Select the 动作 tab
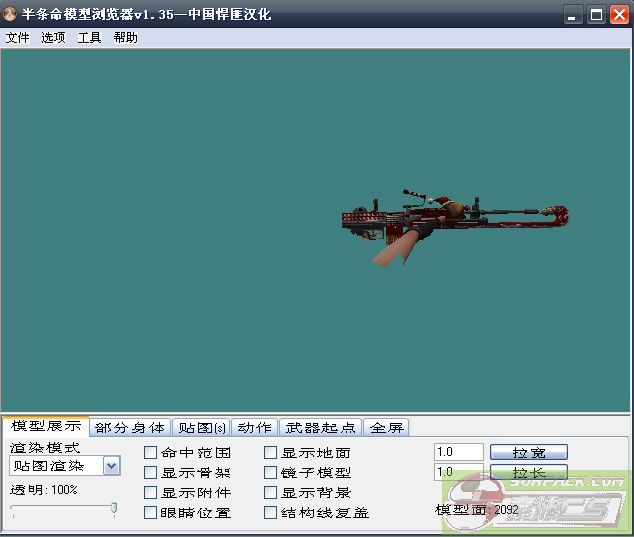Image resolution: width=634 pixels, height=537 pixels. point(254,428)
